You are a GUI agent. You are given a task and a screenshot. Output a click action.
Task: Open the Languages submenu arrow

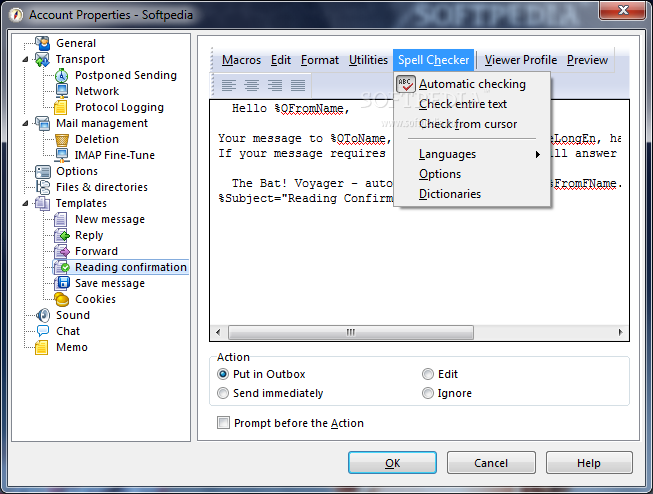(538, 155)
